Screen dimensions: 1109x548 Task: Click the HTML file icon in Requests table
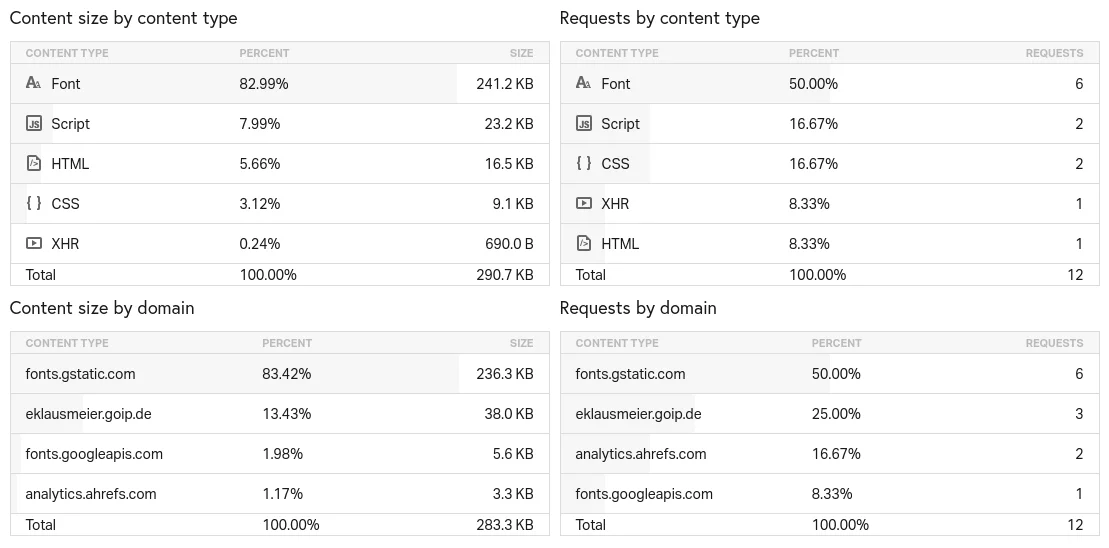tap(584, 243)
